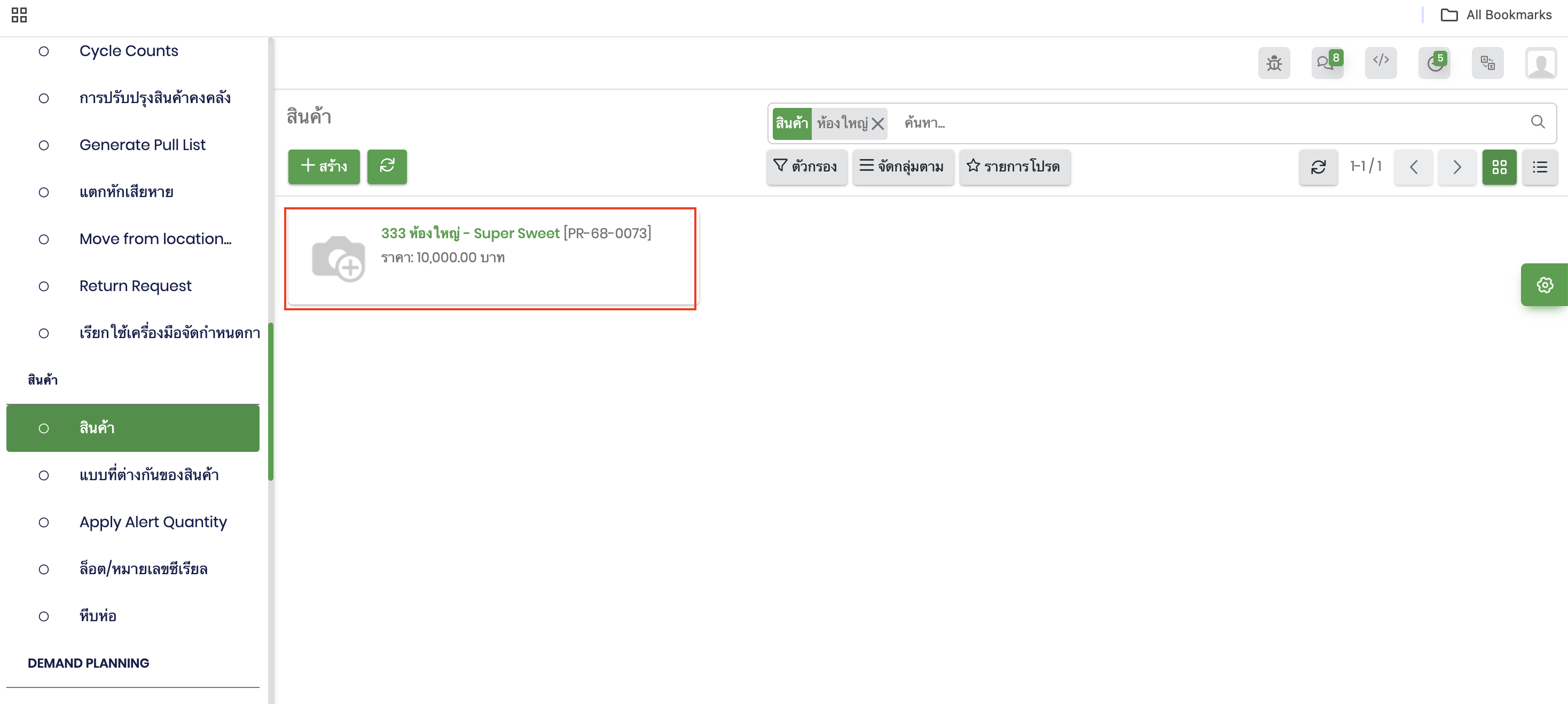Open activities clock icon with 5 badge
The image size is (1568, 704).
(x=1434, y=62)
